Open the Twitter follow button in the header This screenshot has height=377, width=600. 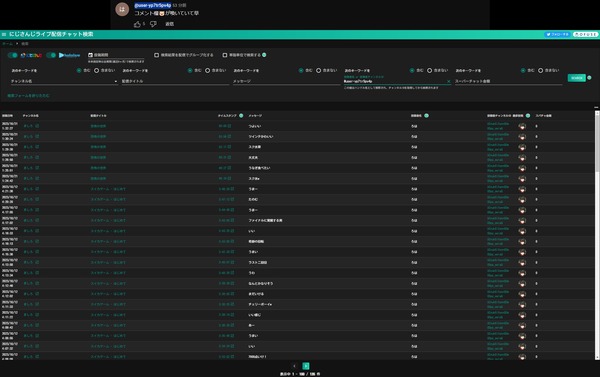[557, 34]
